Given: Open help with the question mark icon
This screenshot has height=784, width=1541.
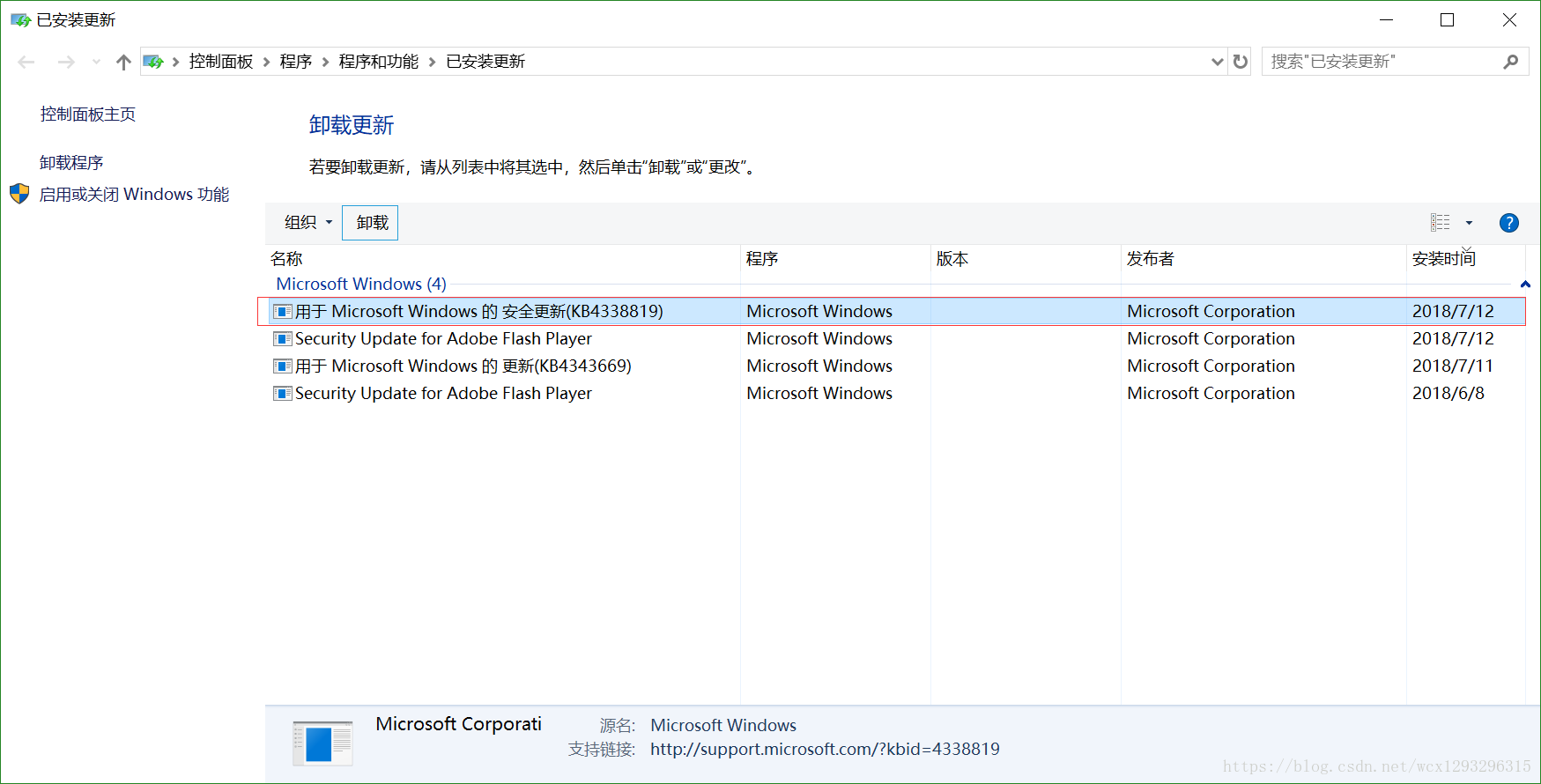Looking at the screenshot, I should tap(1509, 223).
